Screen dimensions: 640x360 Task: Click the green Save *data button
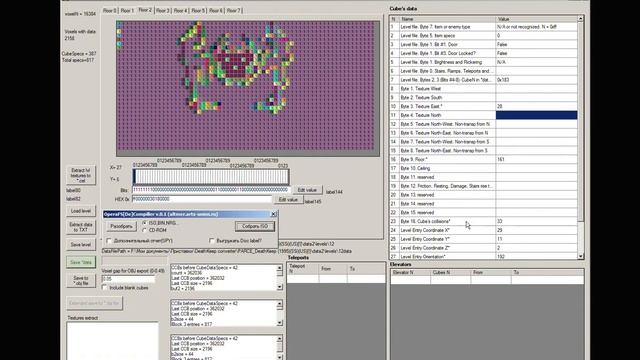click(81, 262)
